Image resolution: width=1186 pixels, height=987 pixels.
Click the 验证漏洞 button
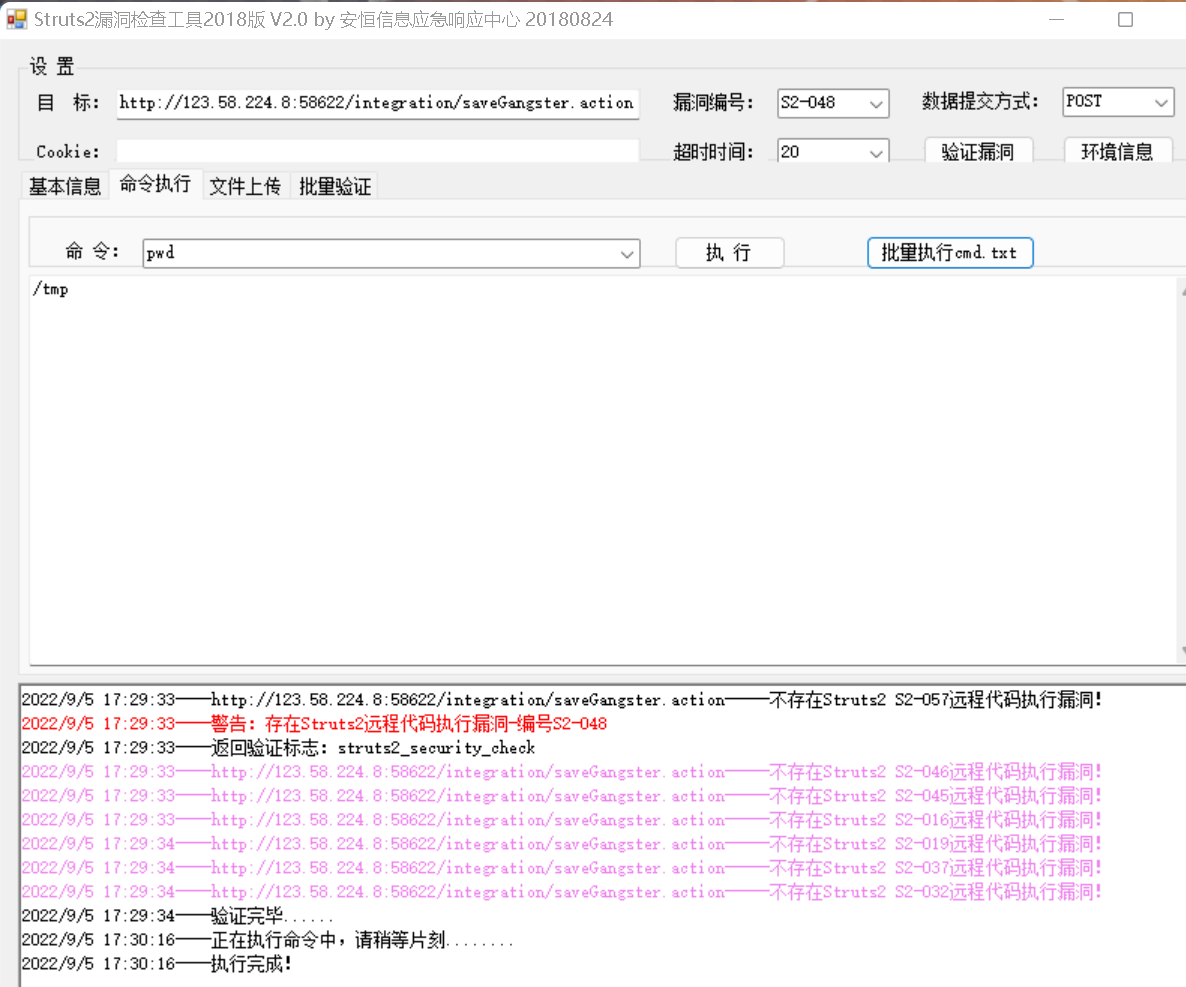point(977,151)
